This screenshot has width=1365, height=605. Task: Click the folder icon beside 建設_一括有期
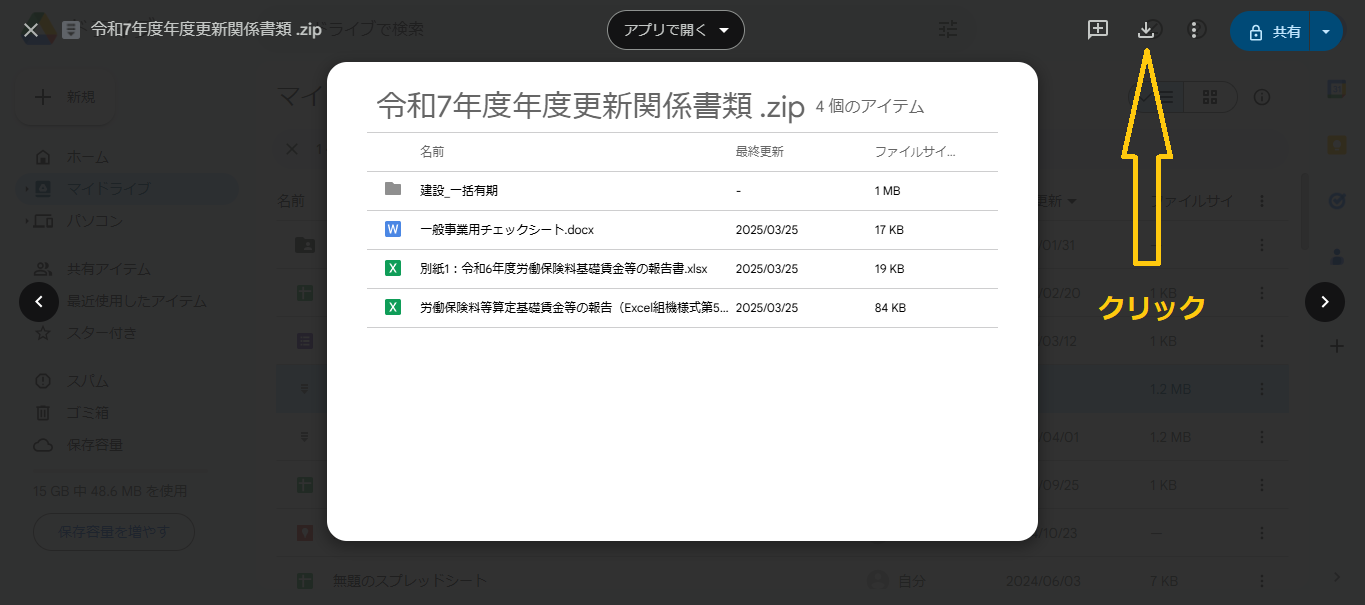point(393,189)
